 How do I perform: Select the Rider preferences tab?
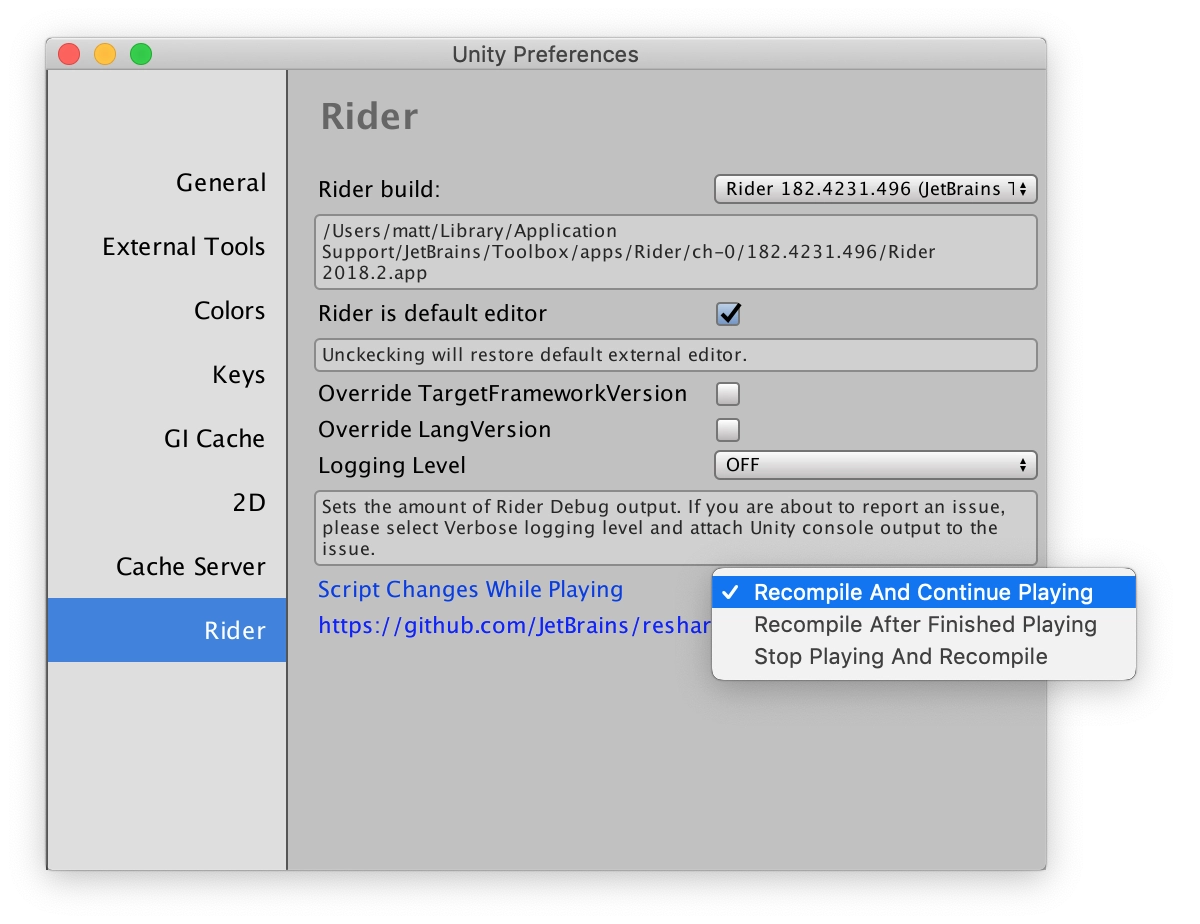point(167,630)
